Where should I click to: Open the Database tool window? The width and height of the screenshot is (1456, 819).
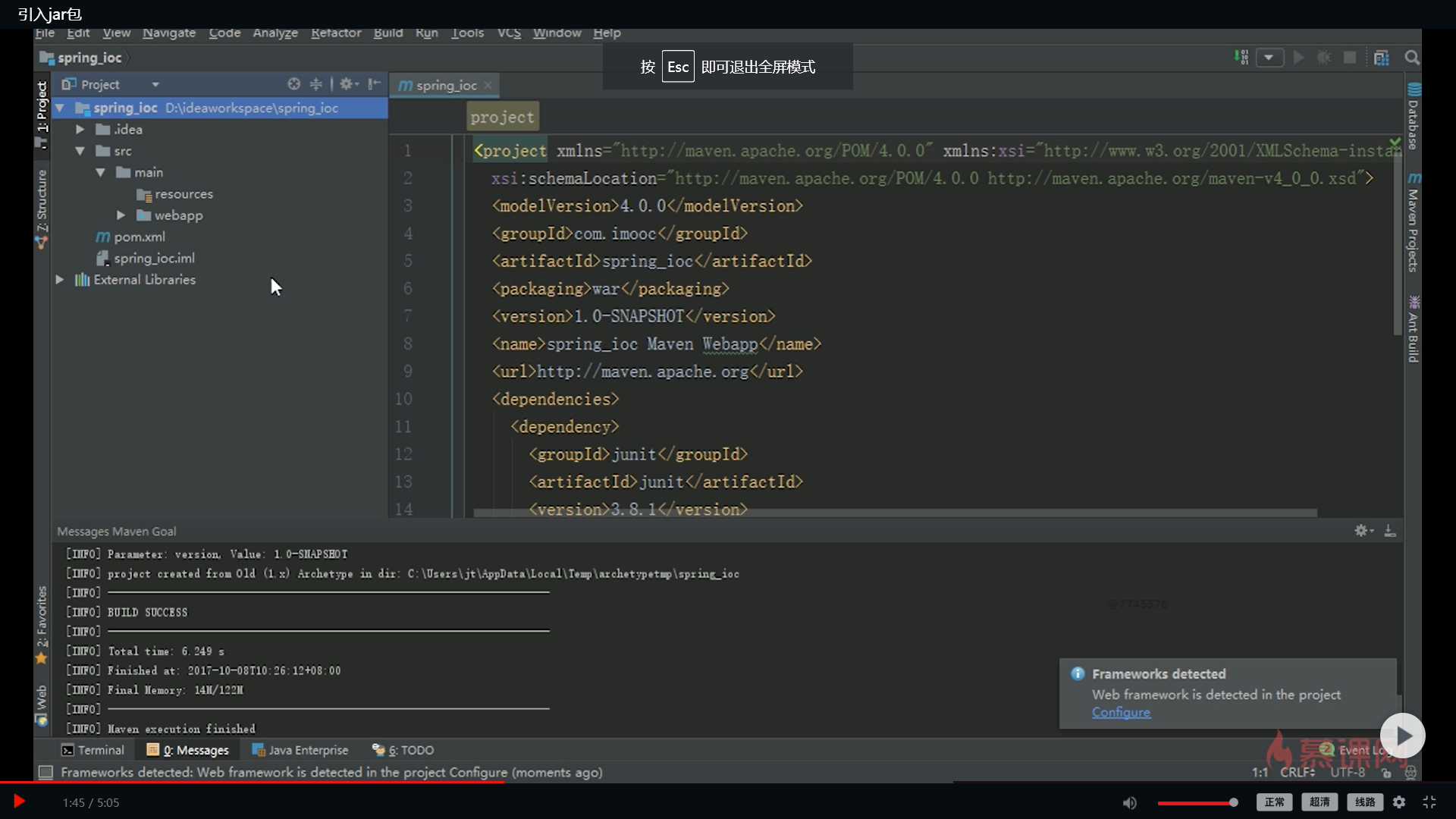point(1414,116)
